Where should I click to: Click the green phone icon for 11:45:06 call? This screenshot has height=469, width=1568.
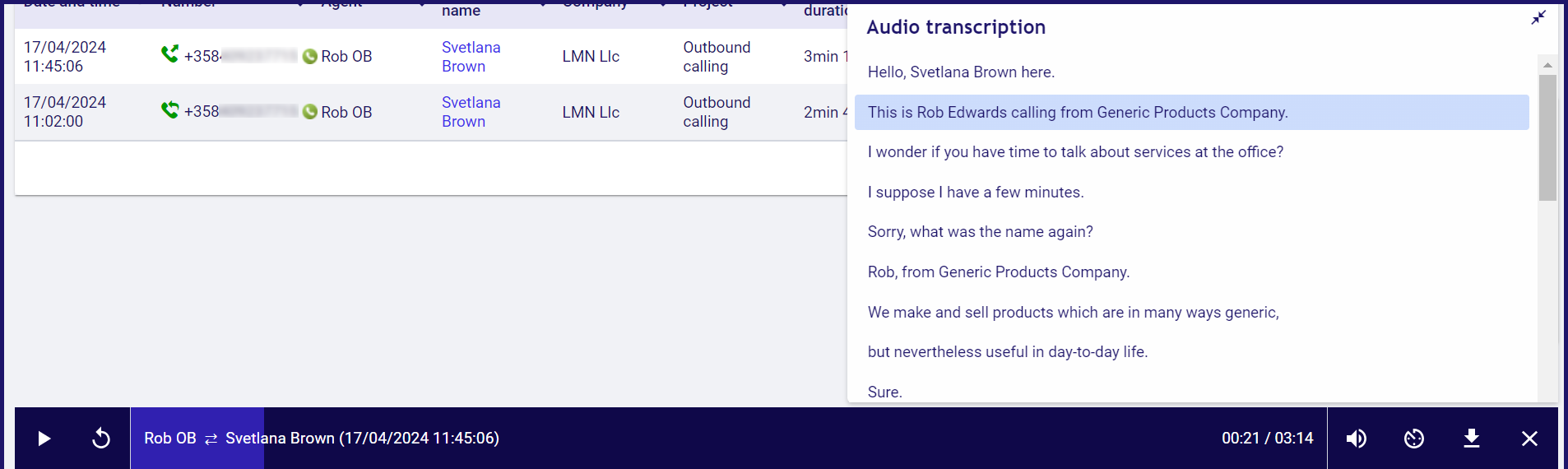[x=170, y=54]
